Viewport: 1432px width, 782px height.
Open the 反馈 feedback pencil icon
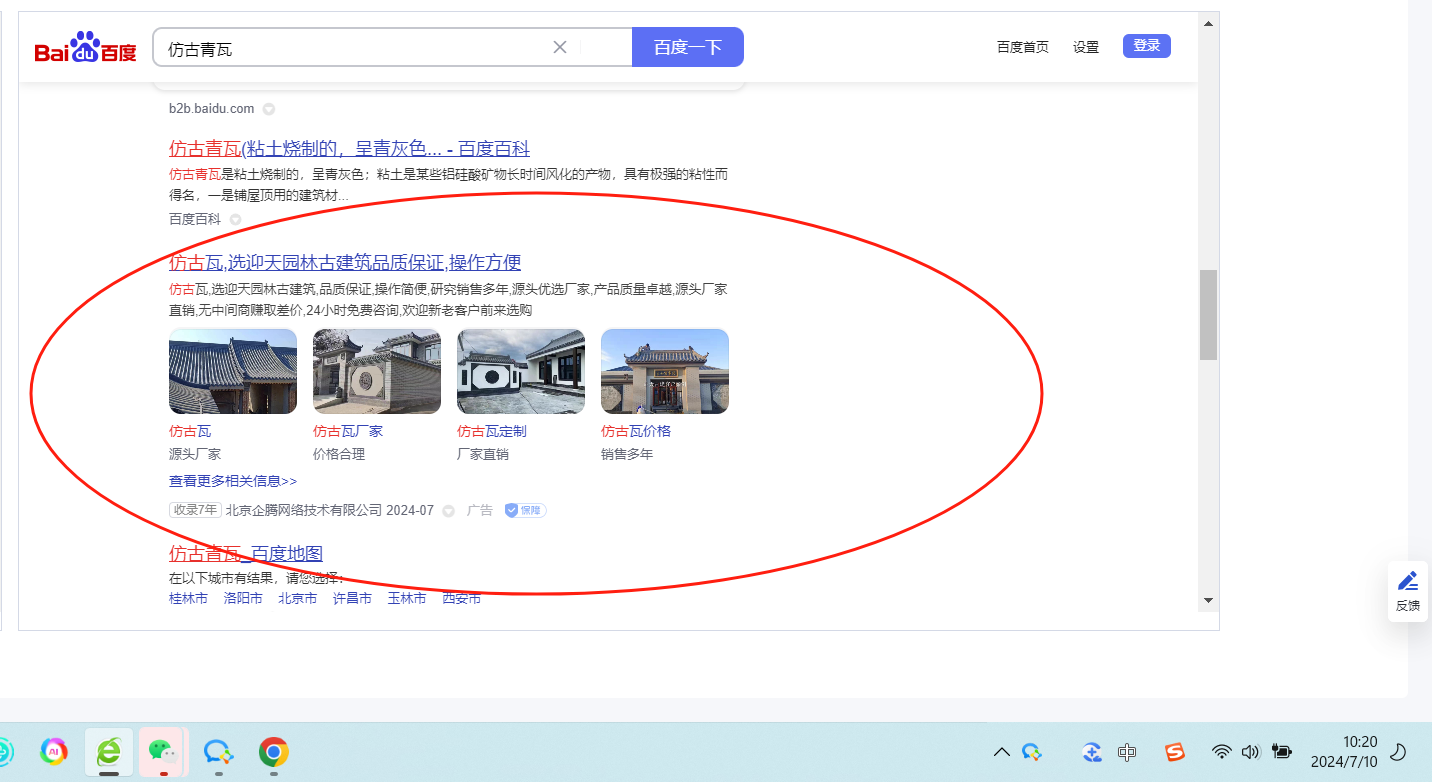[1408, 581]
